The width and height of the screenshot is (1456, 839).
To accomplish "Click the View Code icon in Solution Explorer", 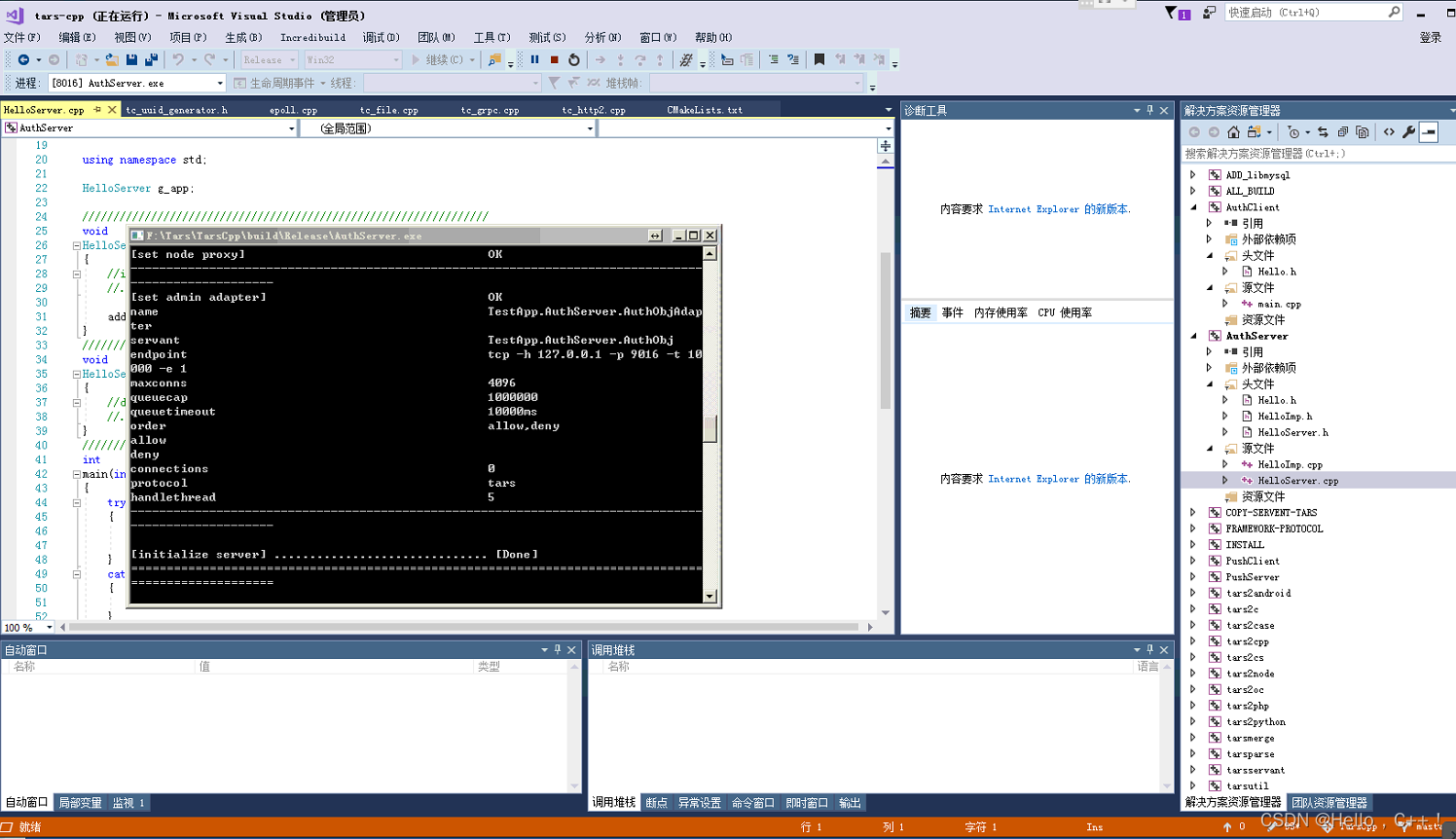I will pyautogui.click(x=1389, y=131).
